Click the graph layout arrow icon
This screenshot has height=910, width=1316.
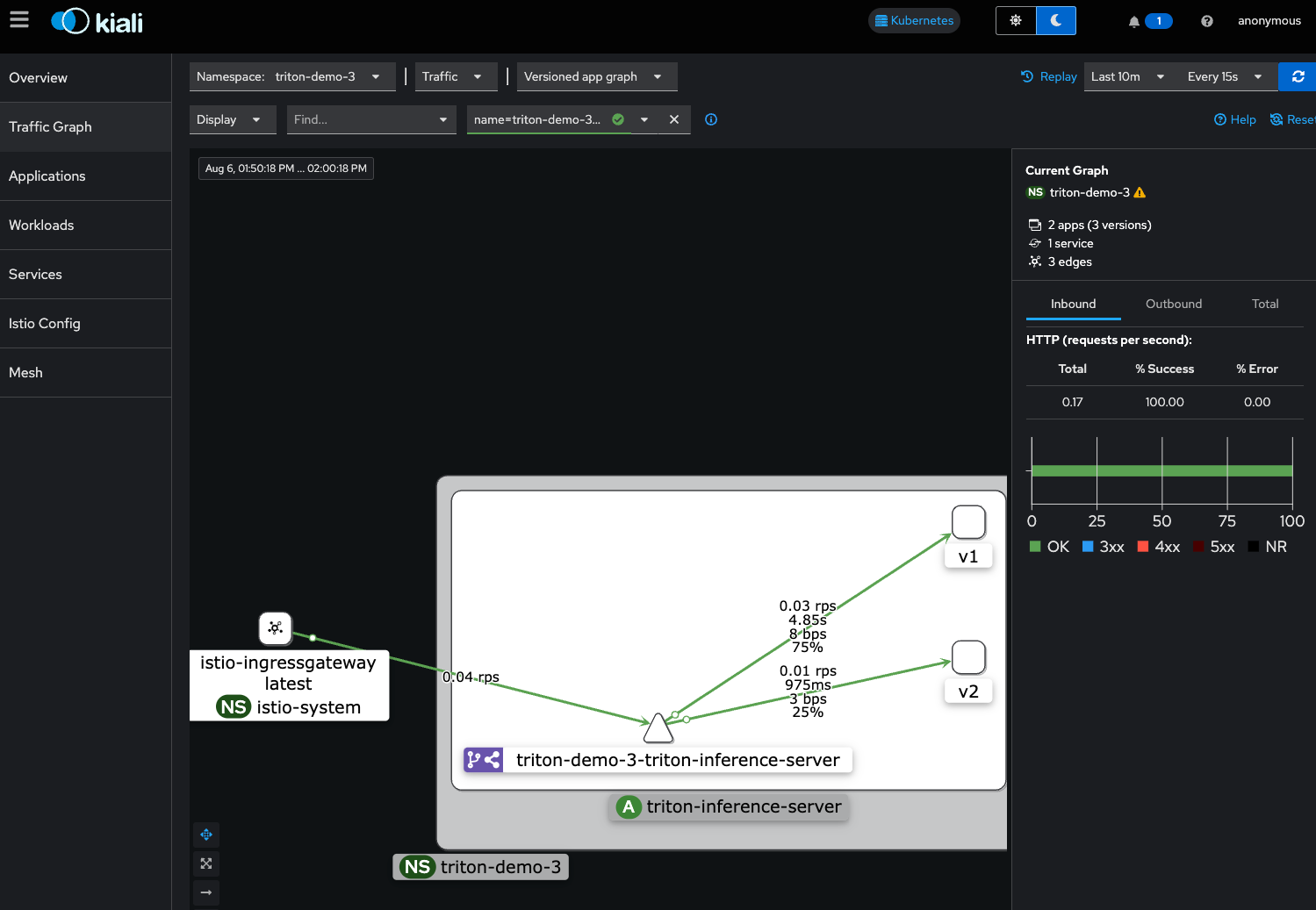tap(206, 892)
